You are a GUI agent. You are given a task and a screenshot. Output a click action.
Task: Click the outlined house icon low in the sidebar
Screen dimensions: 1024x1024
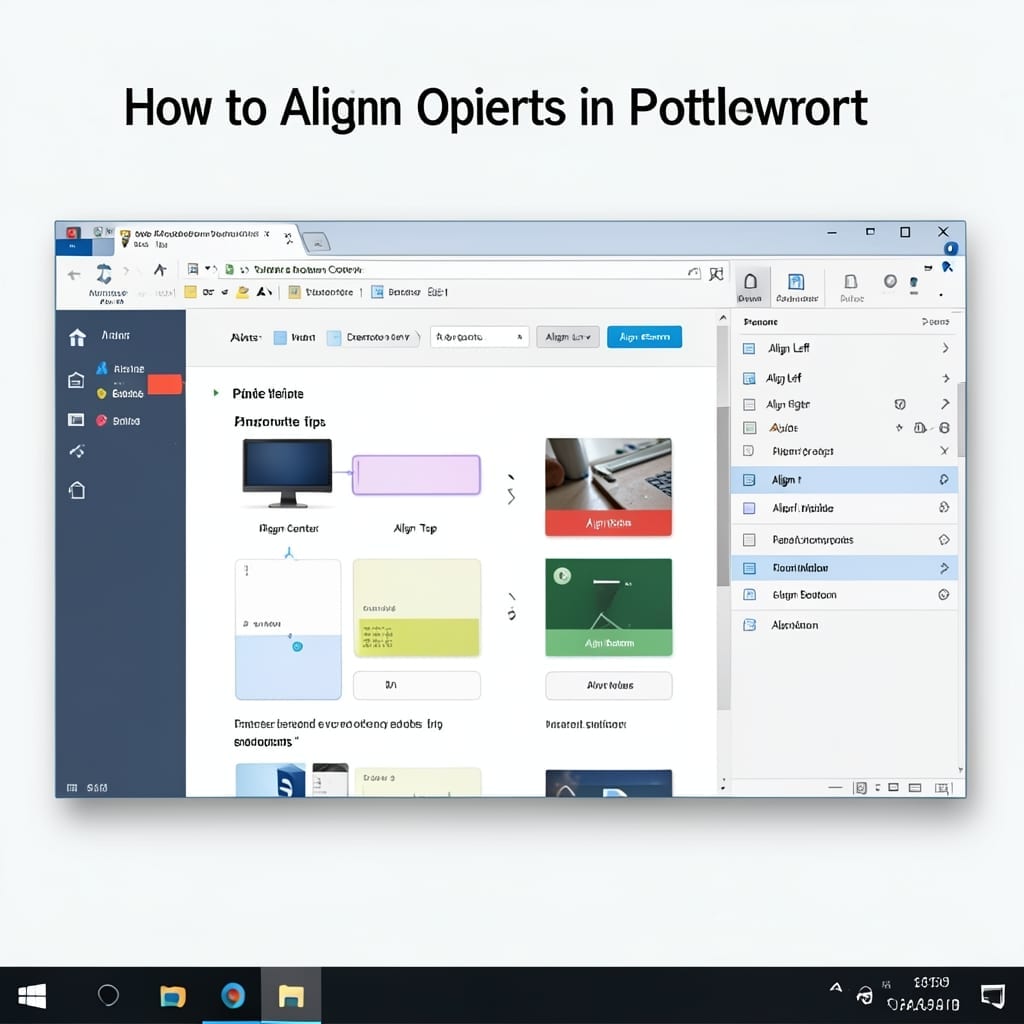pos(77,490)
